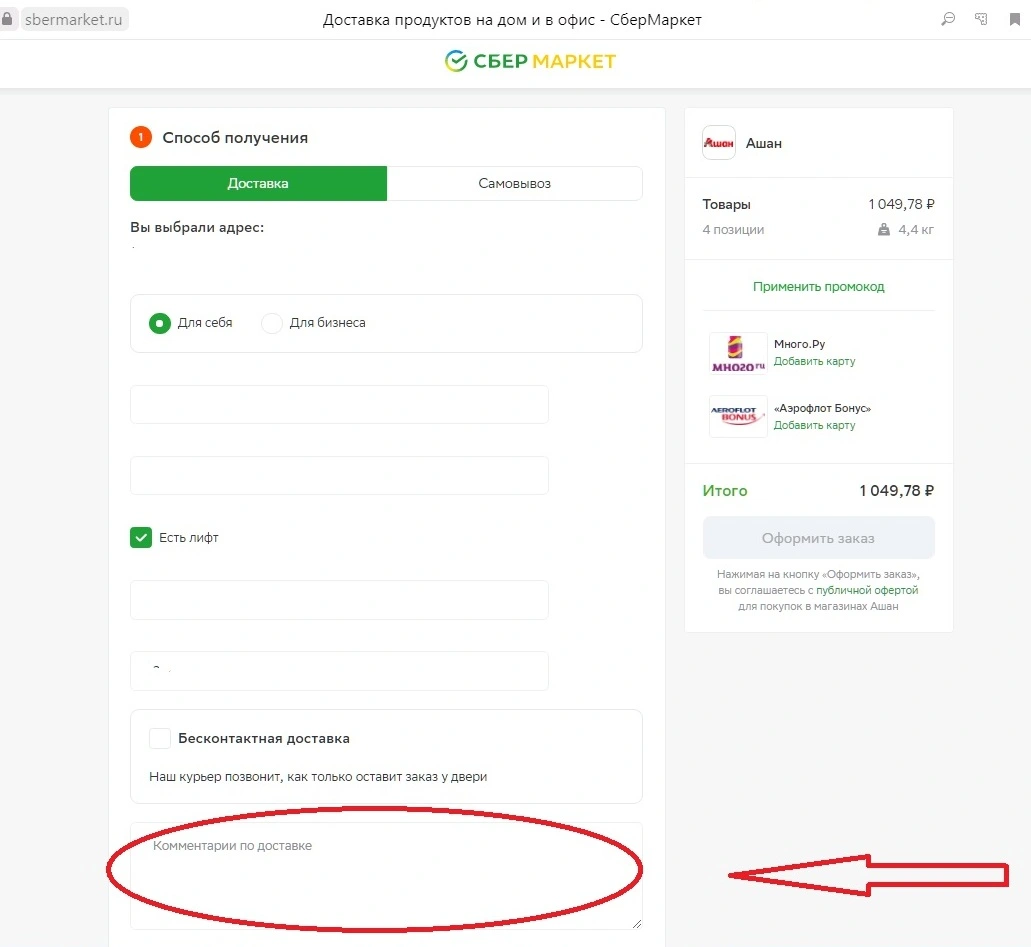Screen dimensions: 1031x947
Task: Click the input field above Бесконтактная доставка
Action: [x=339, y=671]
